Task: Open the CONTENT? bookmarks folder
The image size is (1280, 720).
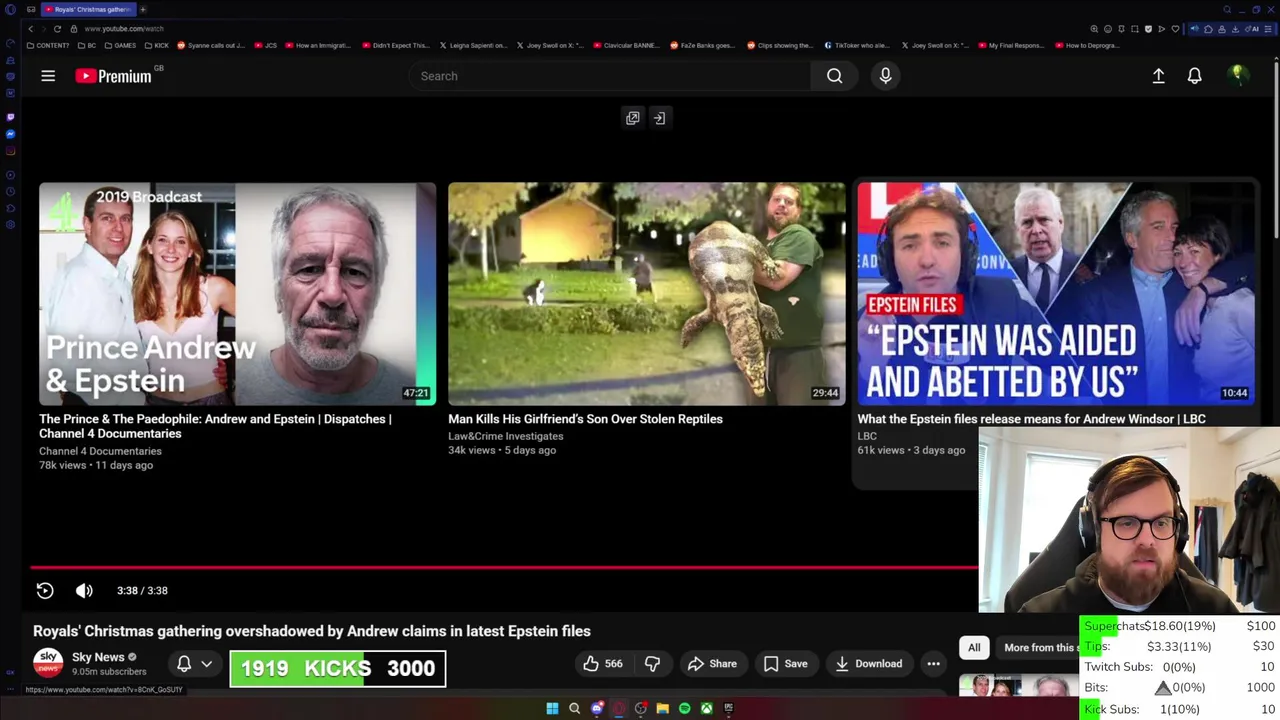Action: 48,45
